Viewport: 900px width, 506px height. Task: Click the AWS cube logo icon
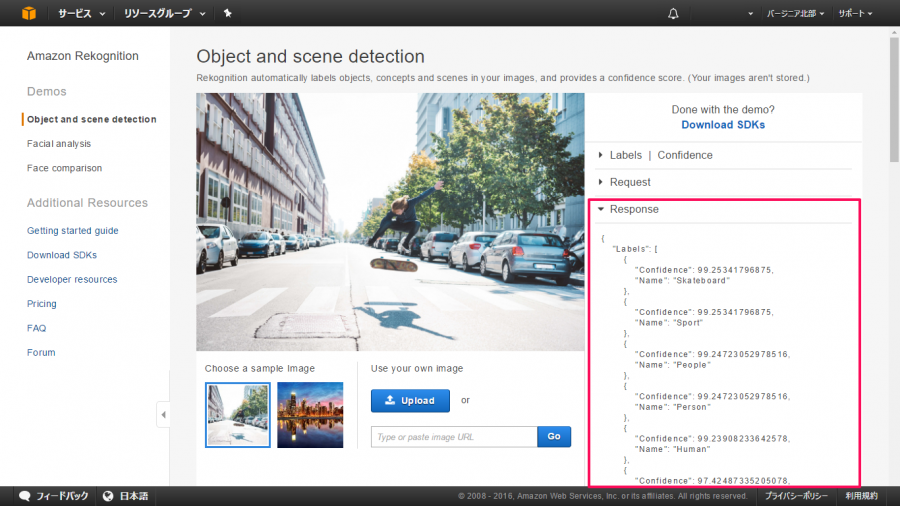tap(29, 13)
